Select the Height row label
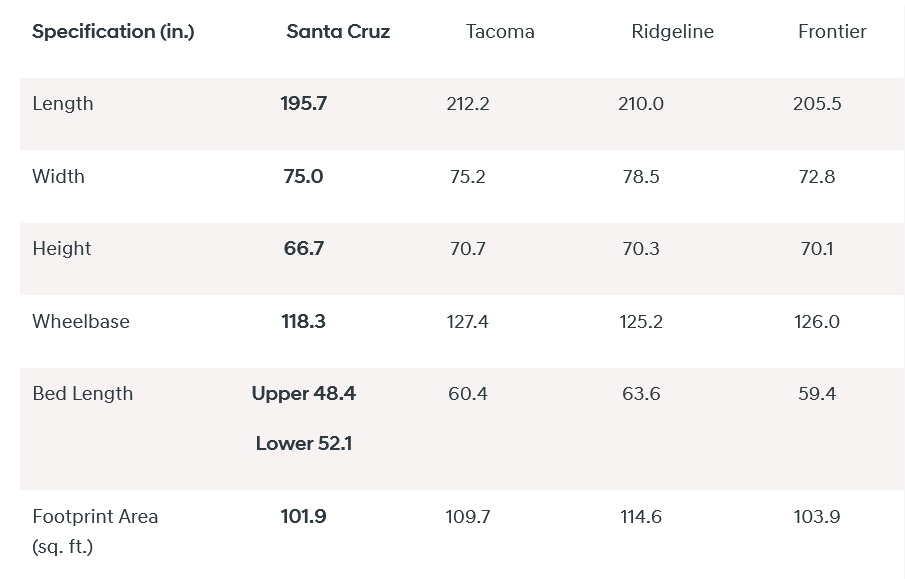 [x=61, y=249]
